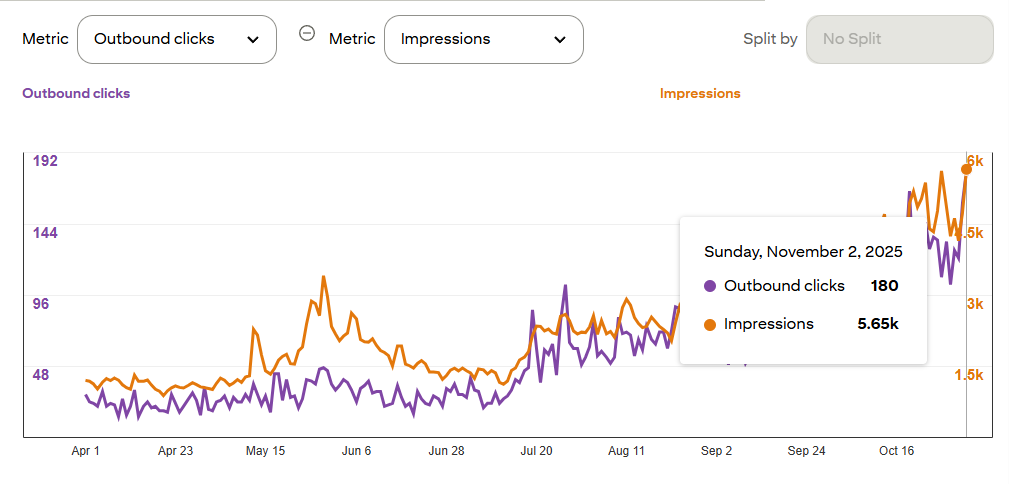Screen dimensions: 1009x484
Task: Click the Sep 2 date on the x-axis
Action: coord(716,451)
